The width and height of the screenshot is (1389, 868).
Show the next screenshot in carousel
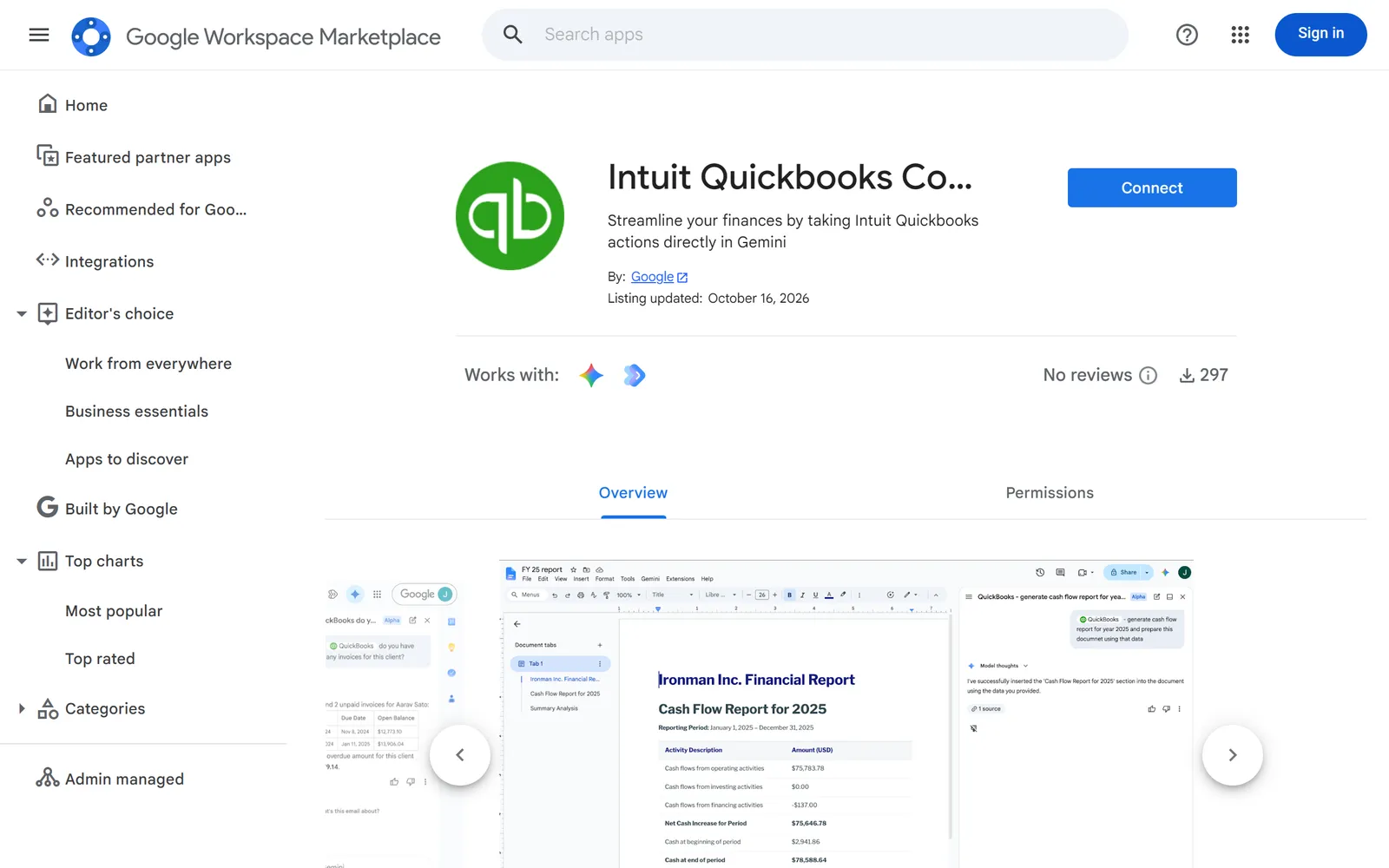coord(1232,755)
